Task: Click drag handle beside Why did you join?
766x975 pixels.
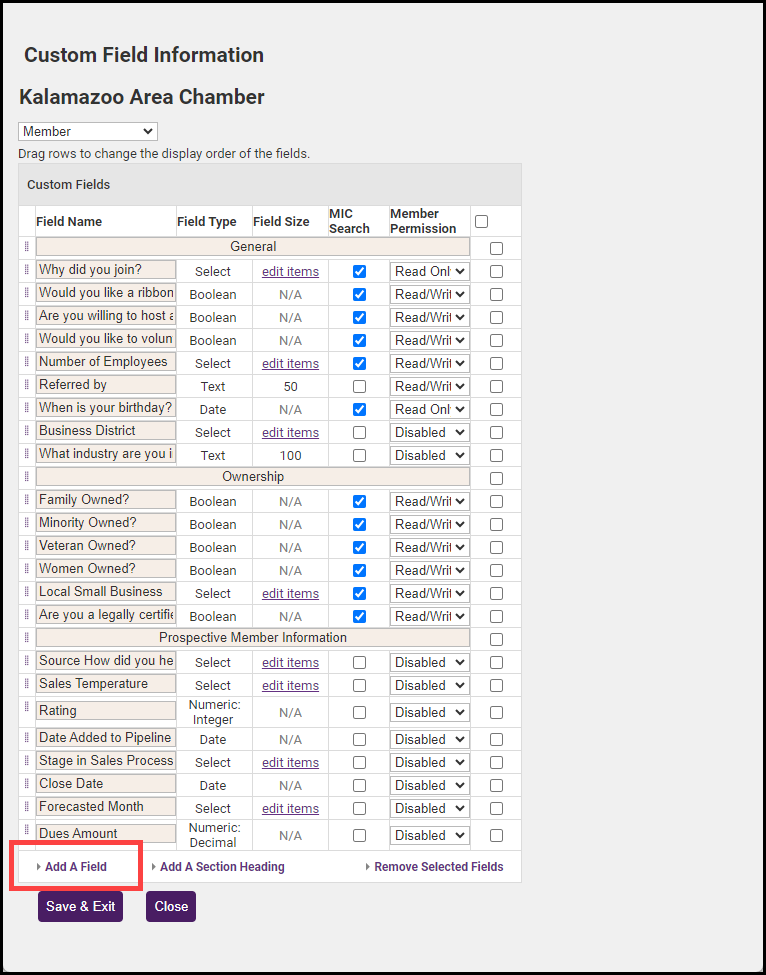Action: pos(27,270)
